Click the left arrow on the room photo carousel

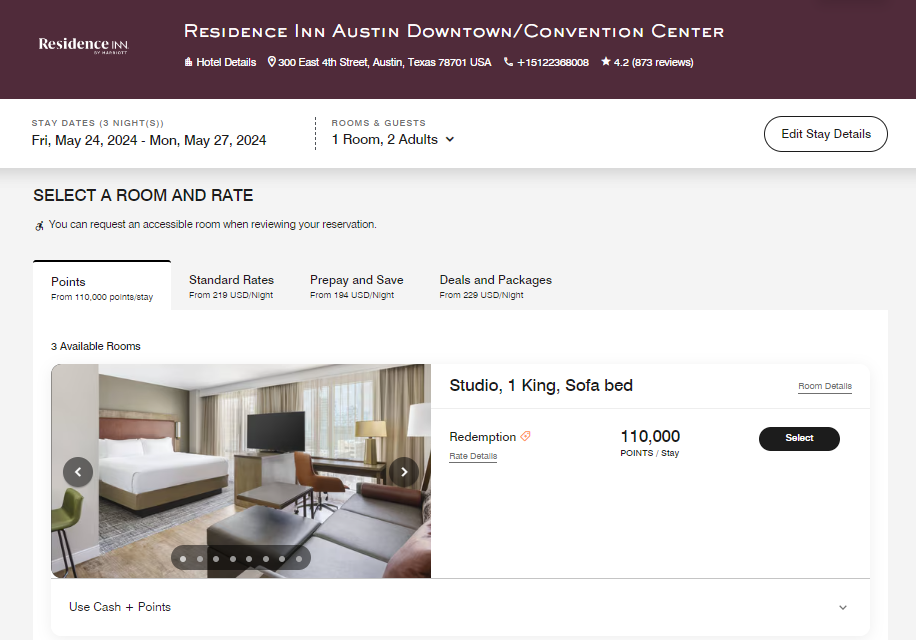[x=77, y=471]
